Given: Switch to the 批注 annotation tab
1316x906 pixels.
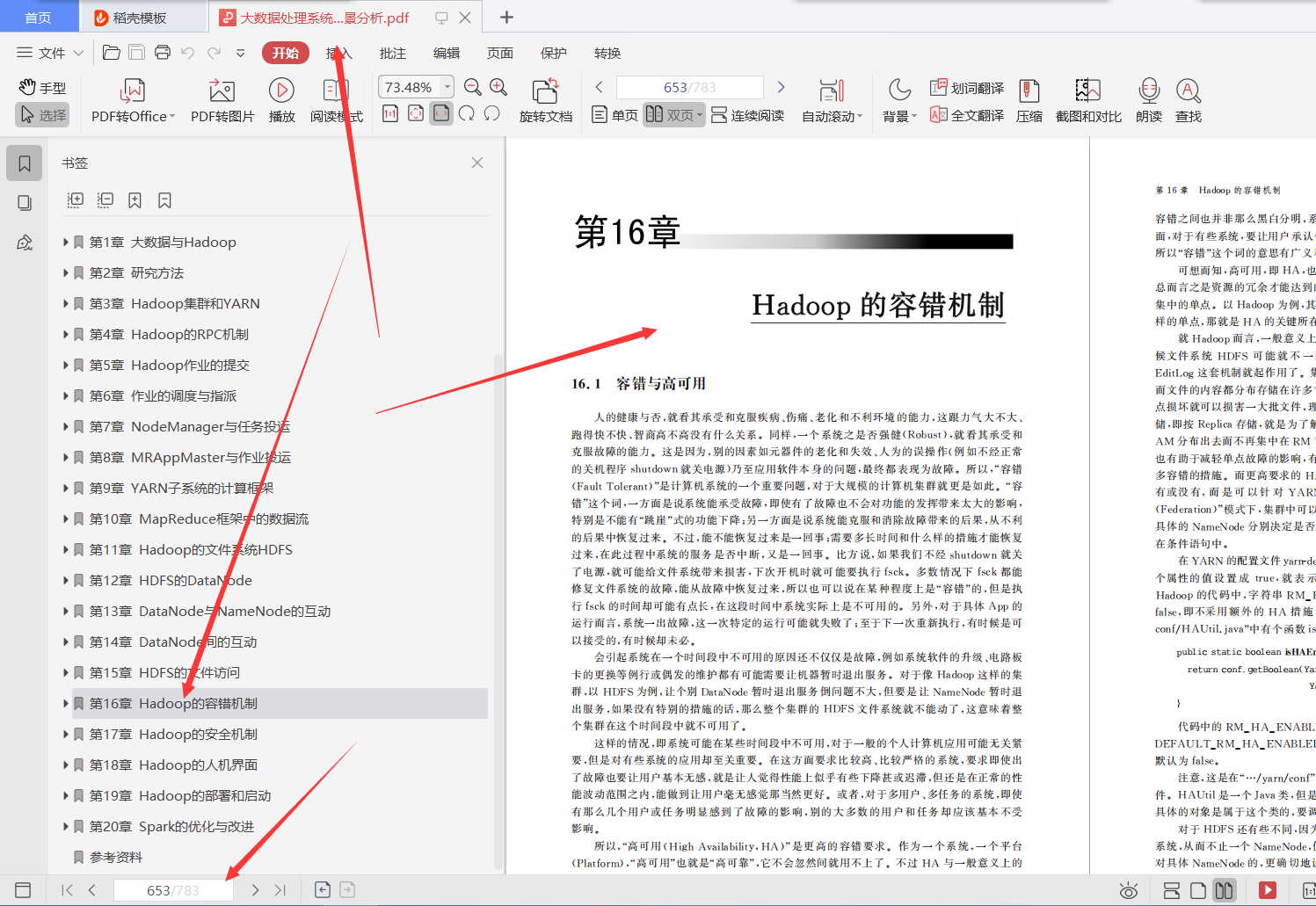Looking at the screenshot, I should click(x=393, y=53).
